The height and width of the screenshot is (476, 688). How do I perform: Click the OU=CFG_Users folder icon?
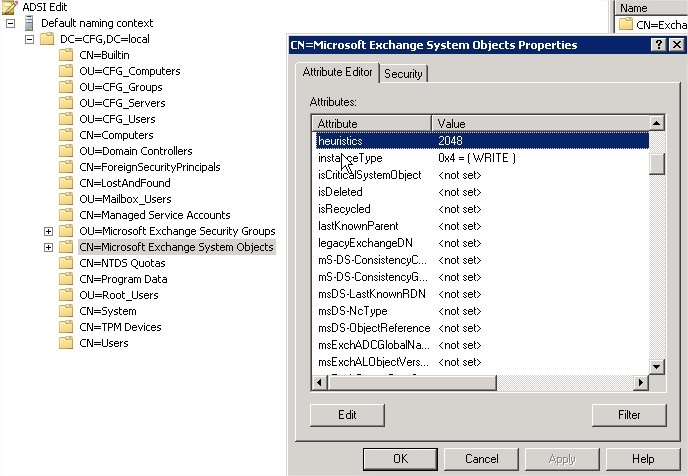tap(66, 119)
